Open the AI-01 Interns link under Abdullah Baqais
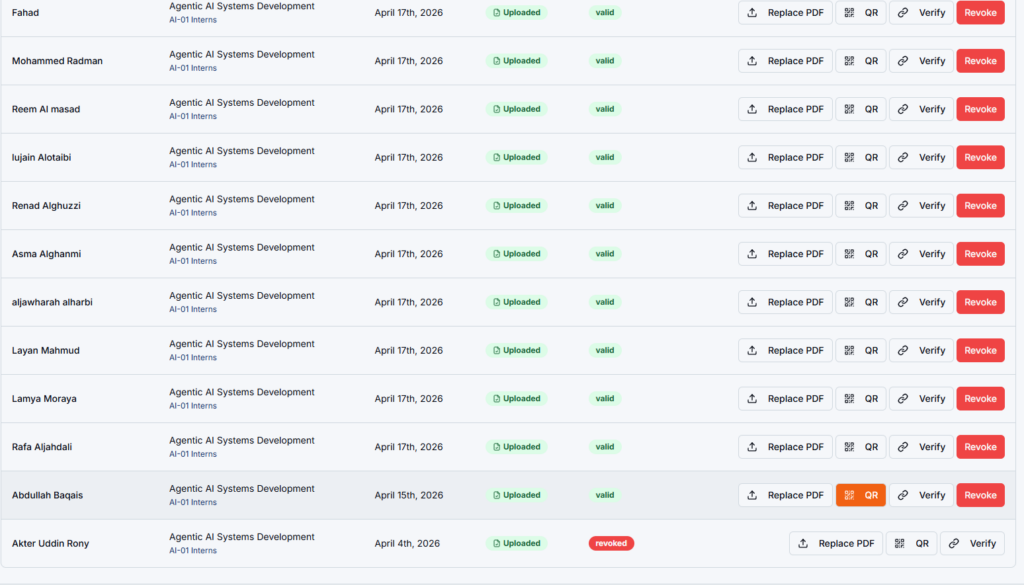This screenshot has width=1024, height=585. point(193,502)
